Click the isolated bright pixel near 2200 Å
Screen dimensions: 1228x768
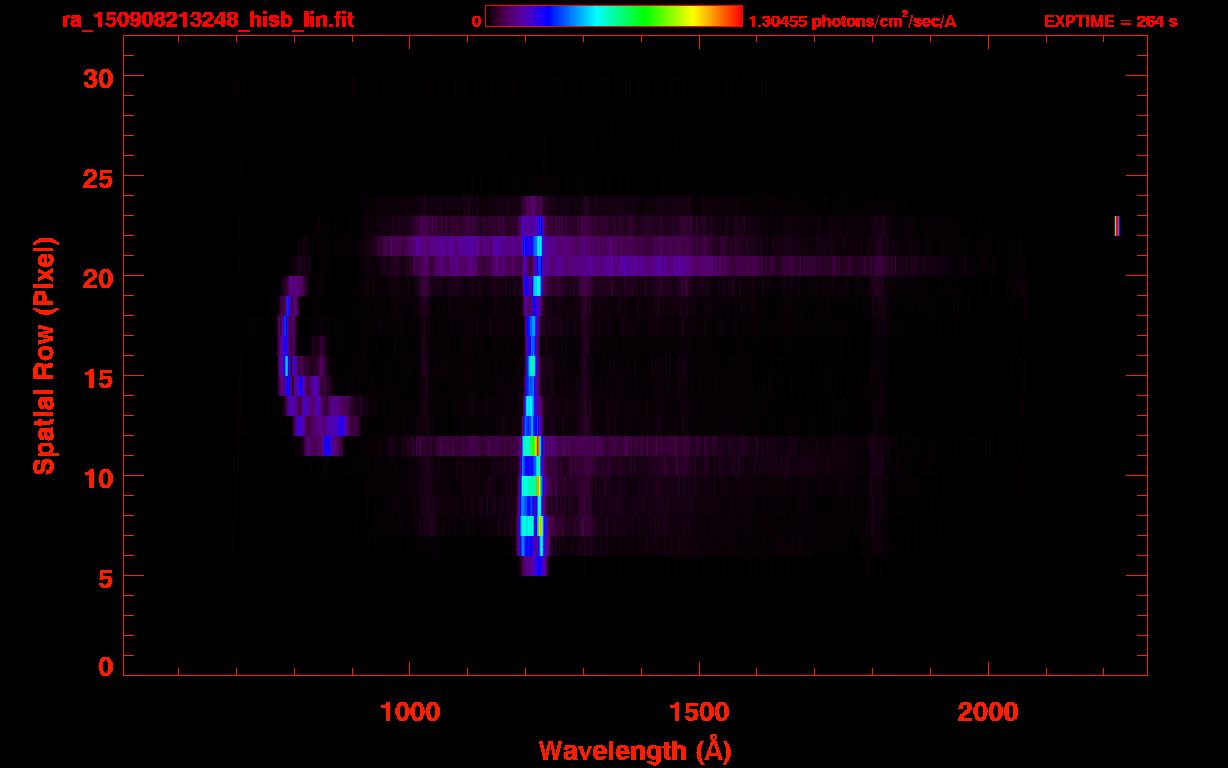(1117, 226)
